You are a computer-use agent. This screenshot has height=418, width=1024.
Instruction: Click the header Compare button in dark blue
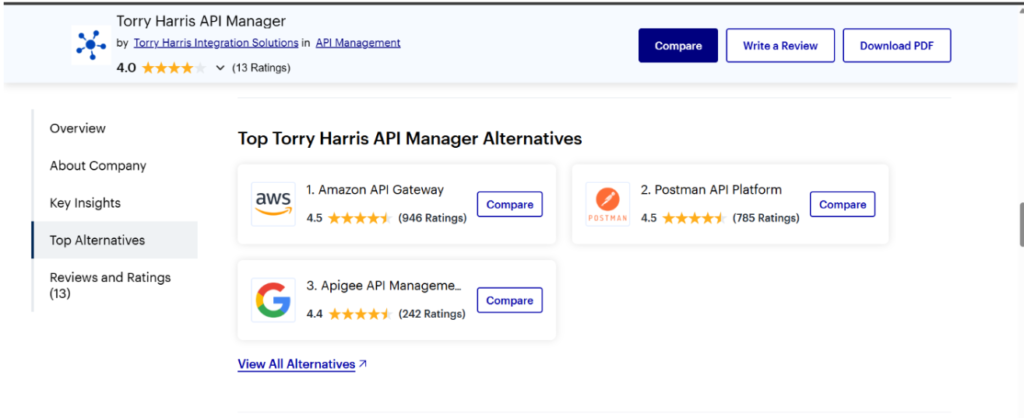pos(678,46)
